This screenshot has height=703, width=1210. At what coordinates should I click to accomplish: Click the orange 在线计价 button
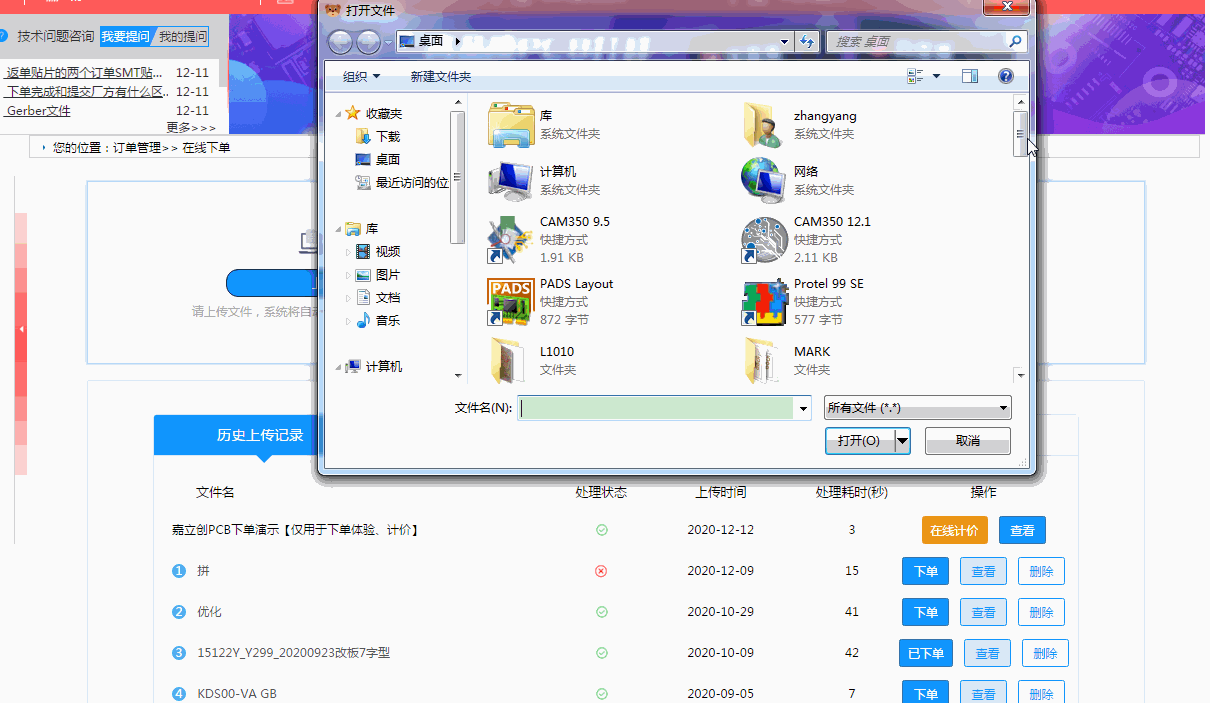click(x=954, y=531)
